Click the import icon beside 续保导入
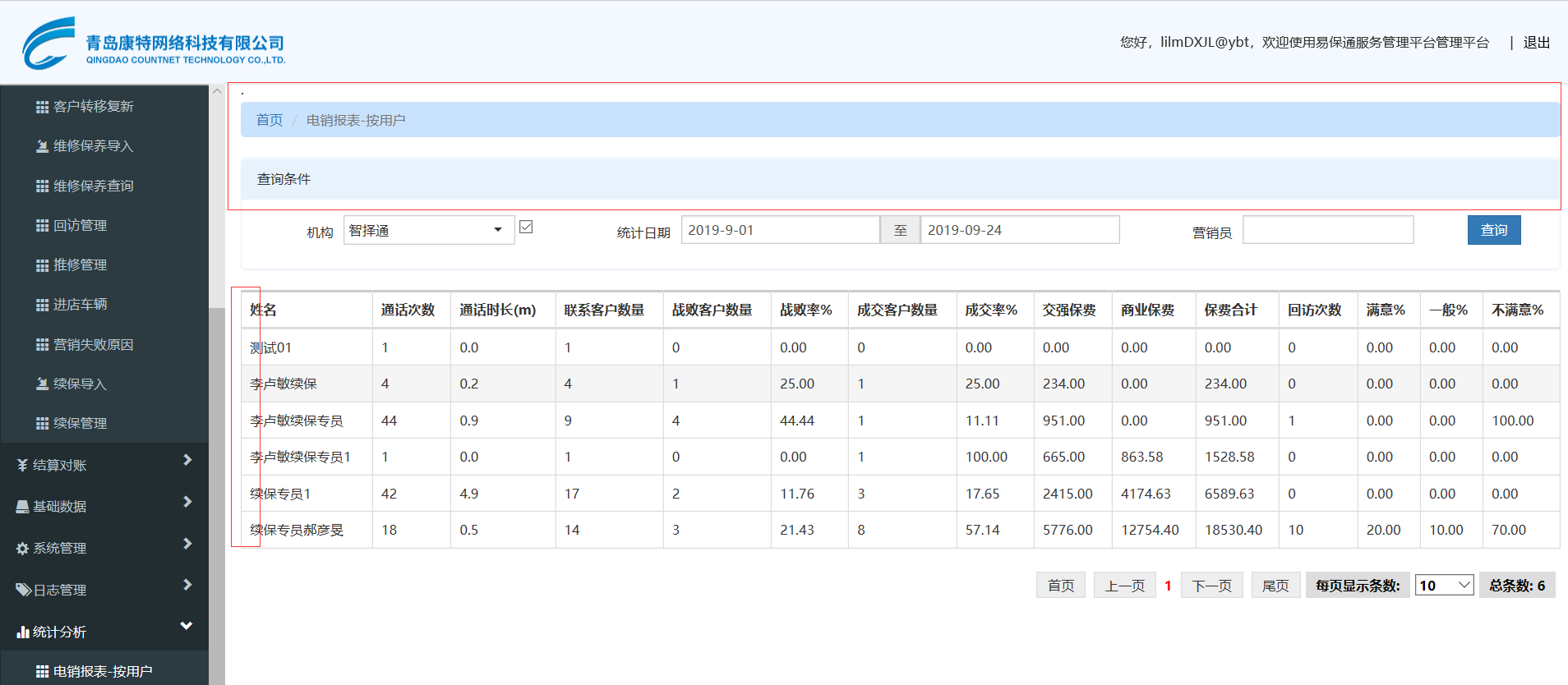Screen dimensions: 1568x685 pos(42,384)
